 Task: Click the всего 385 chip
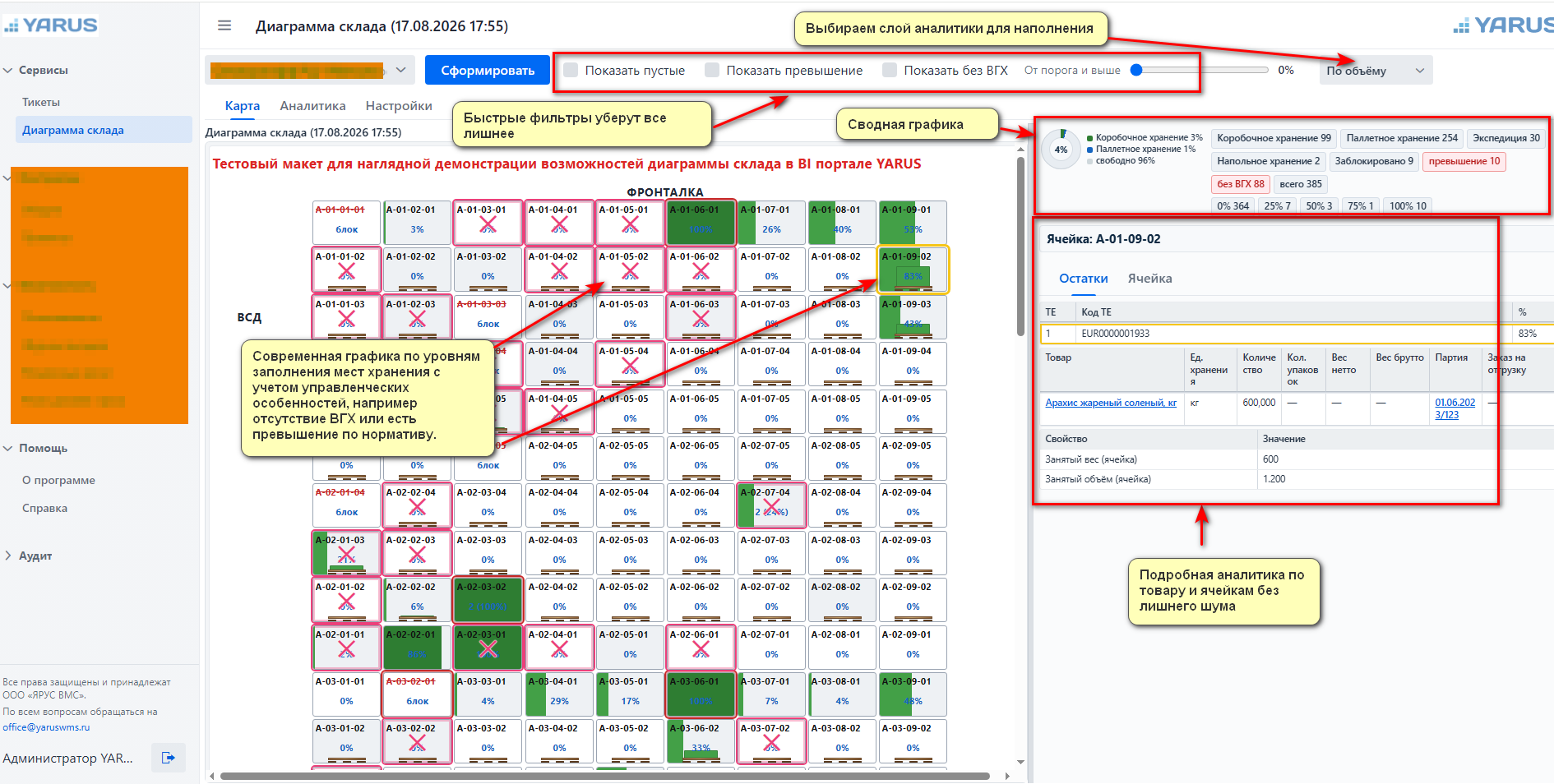(1301, 184)
